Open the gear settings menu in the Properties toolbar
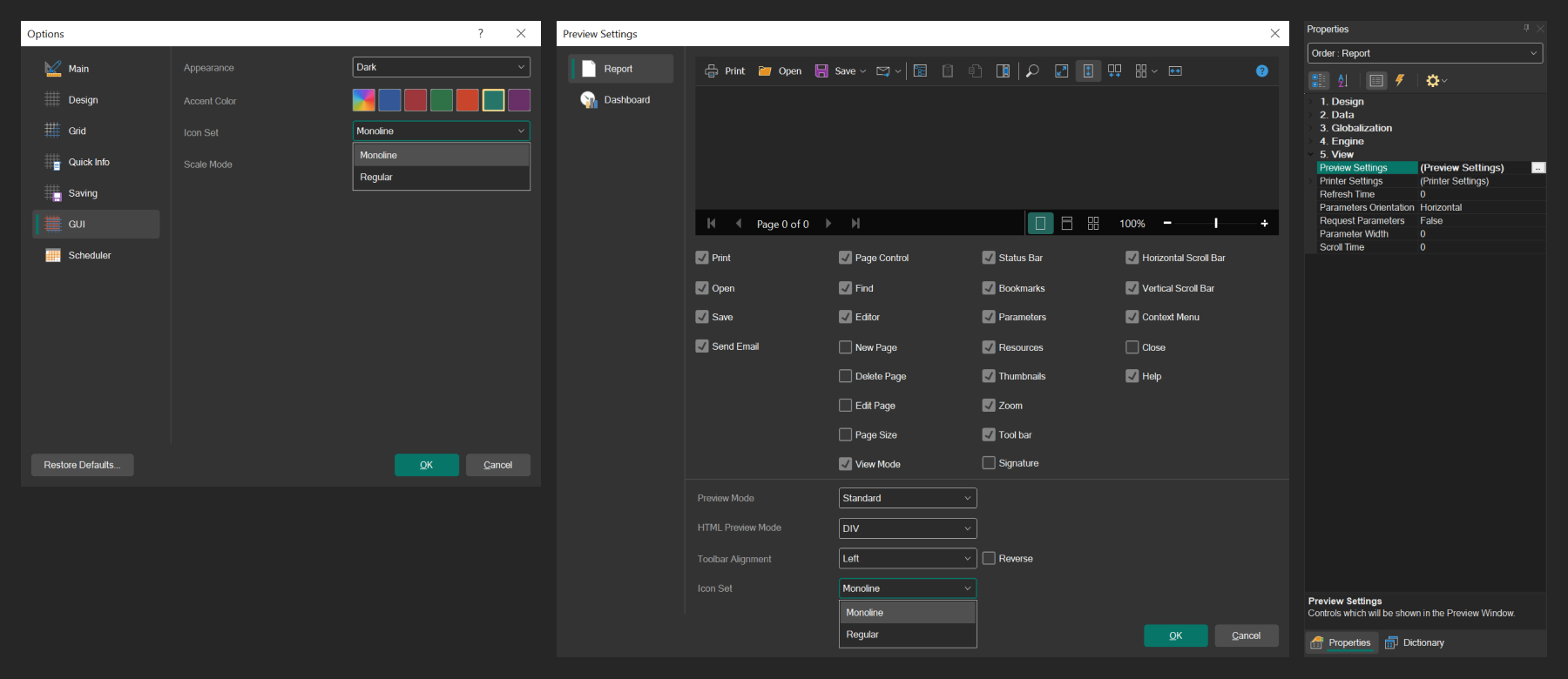The height and width of the screenshot is (679, 1568). click(1436, 80)
